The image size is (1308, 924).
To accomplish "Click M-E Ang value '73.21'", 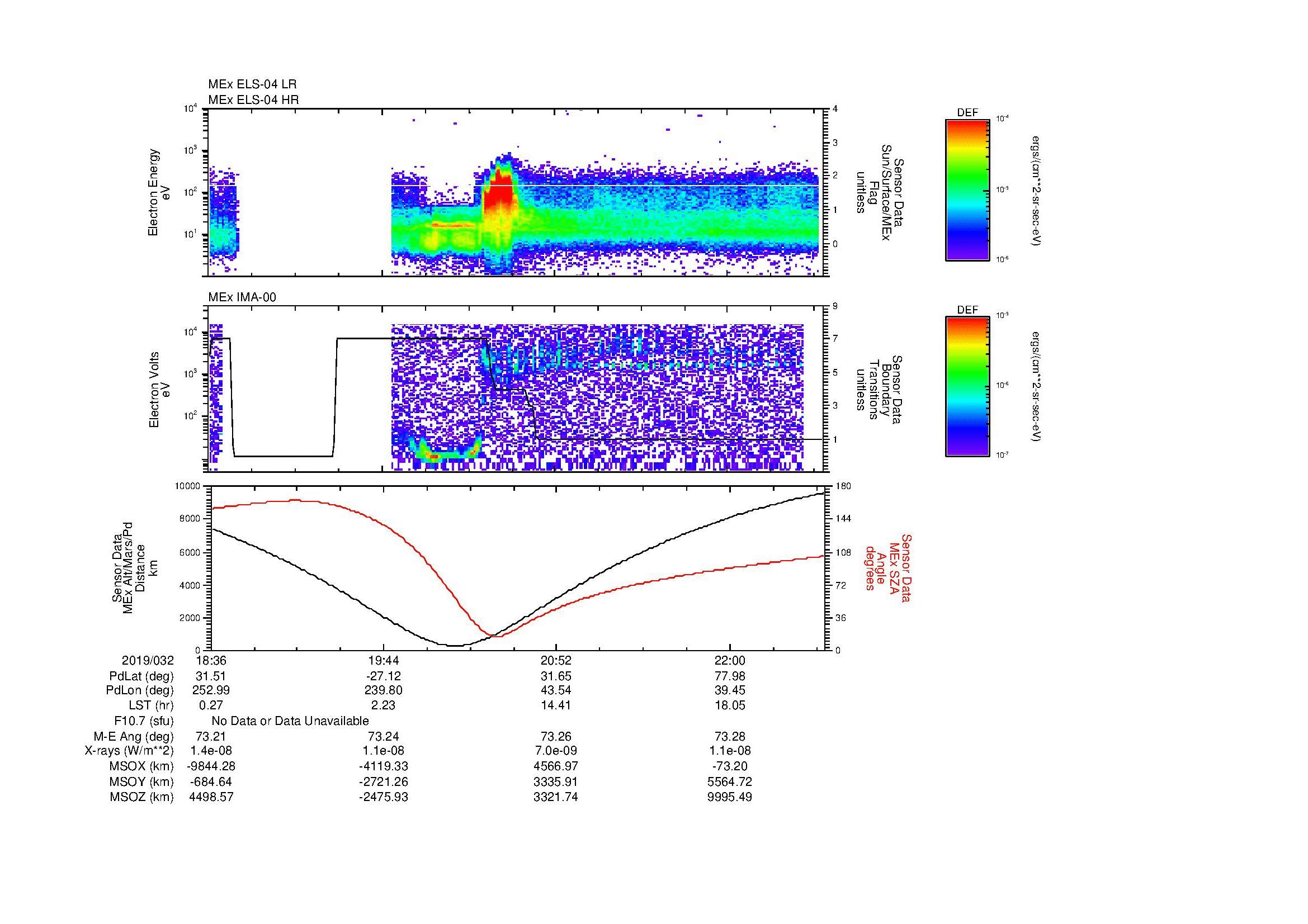I will tap(211, 736).
